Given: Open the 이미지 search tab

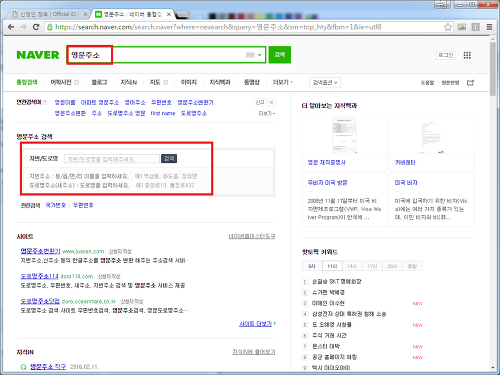Looking at the screenshot, I should (x=189, y=82).
